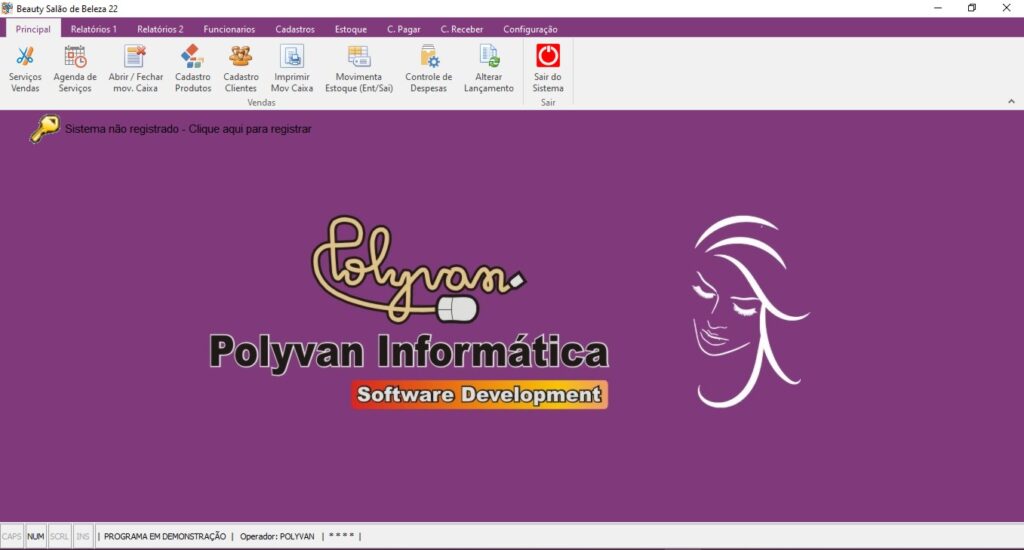Click the golden key registration icon

click(x=44, y=129)
